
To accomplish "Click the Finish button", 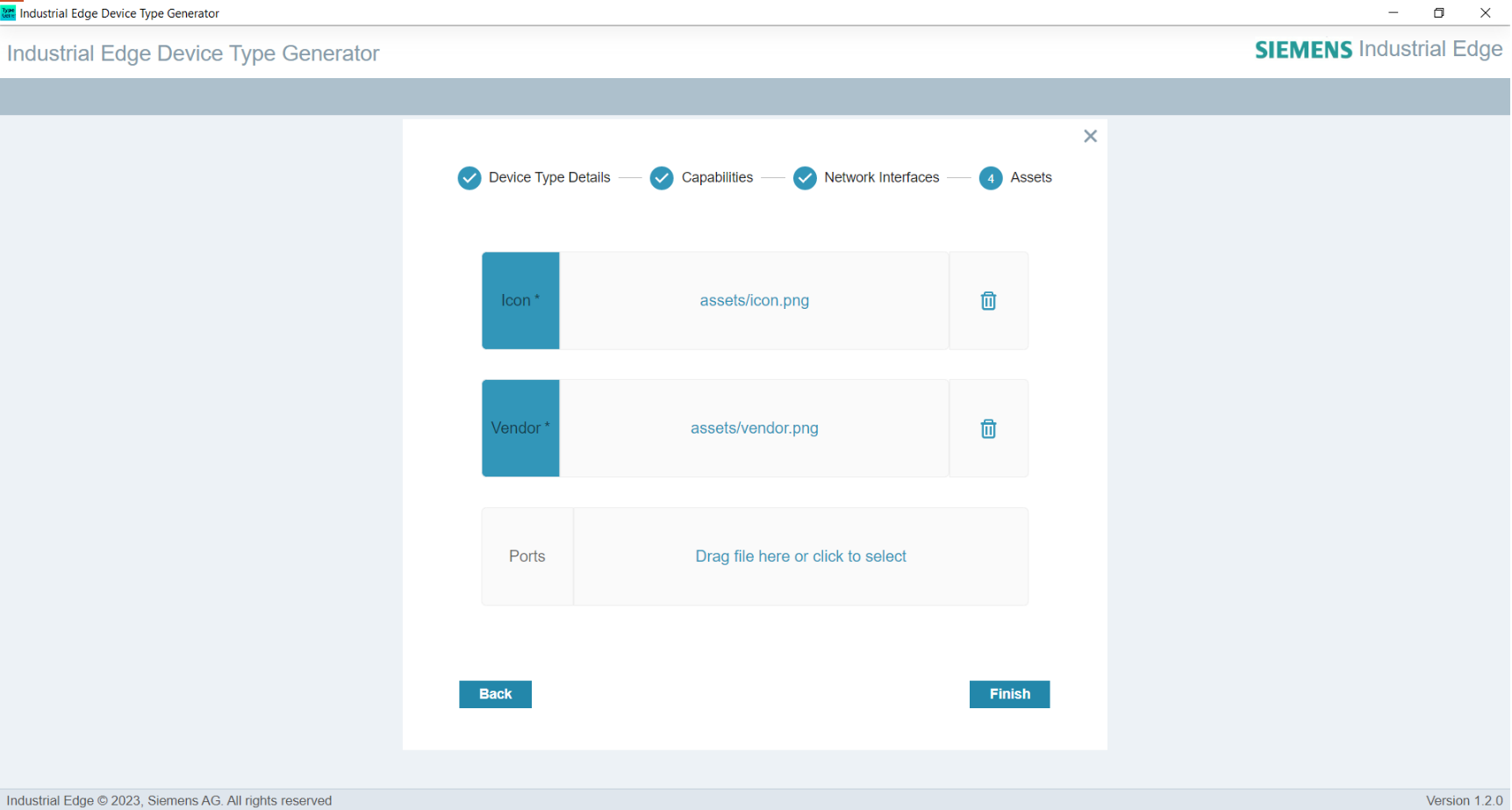I will 1008,693.
